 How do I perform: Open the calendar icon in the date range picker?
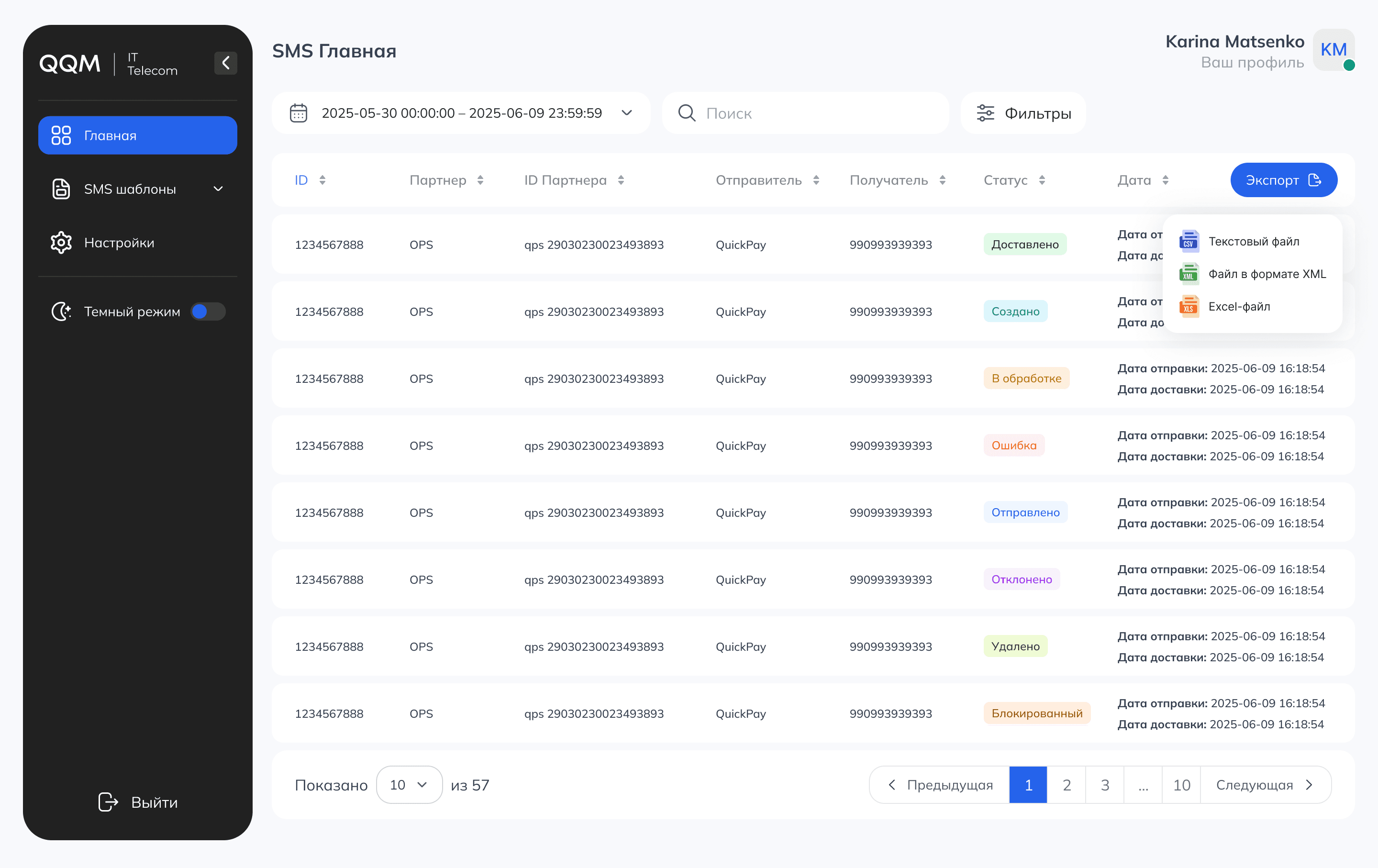click(x=298, y=113)
